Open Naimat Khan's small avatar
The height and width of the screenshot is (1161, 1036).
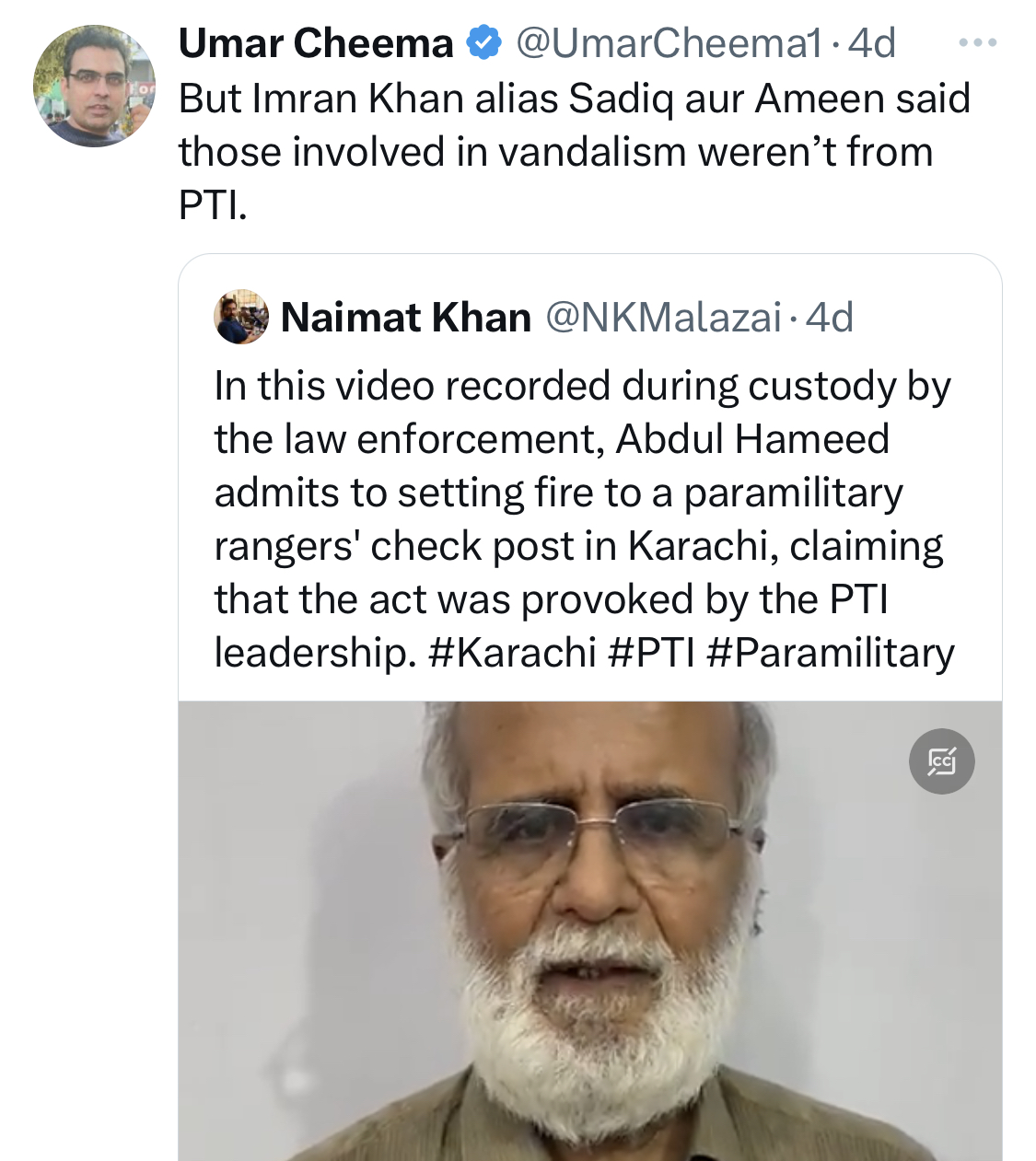pos(241,317)
